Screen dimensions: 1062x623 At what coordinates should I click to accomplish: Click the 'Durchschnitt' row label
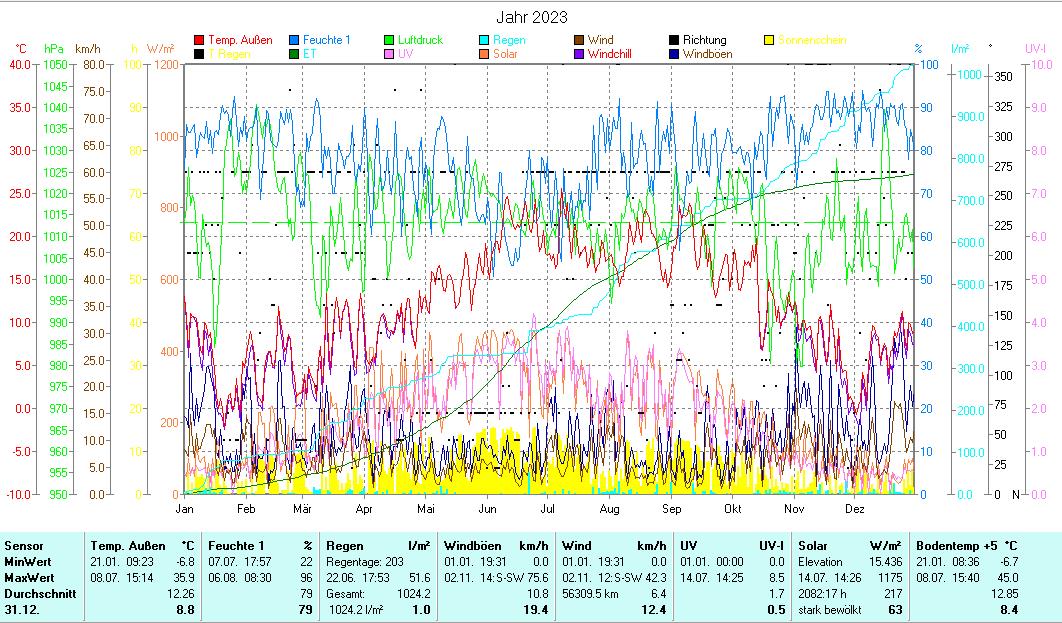click(x=40, y=594)
